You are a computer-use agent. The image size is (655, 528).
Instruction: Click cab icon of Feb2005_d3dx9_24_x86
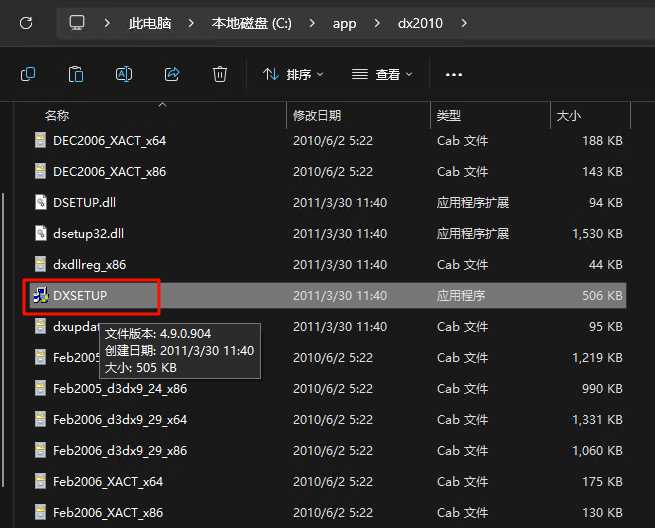click(x=41, y=388)
